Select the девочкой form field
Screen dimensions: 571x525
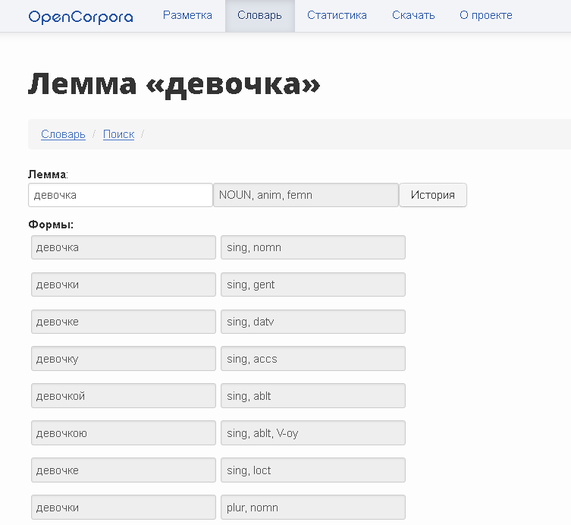(x=123, y=396)
